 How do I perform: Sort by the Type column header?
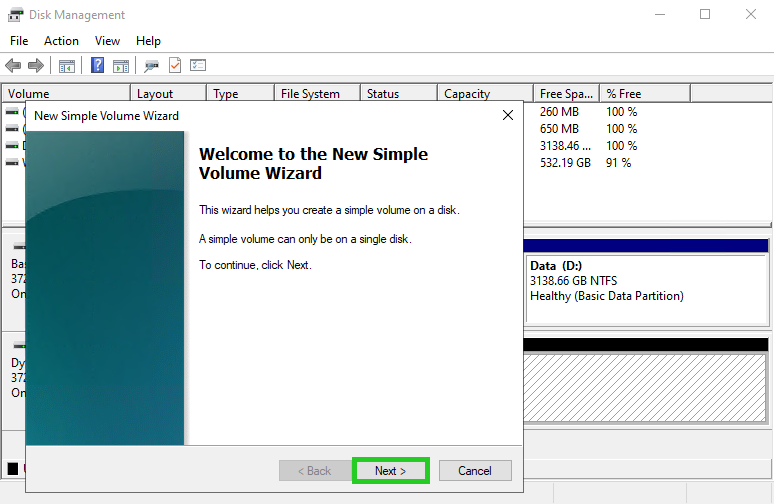(240, 93)
